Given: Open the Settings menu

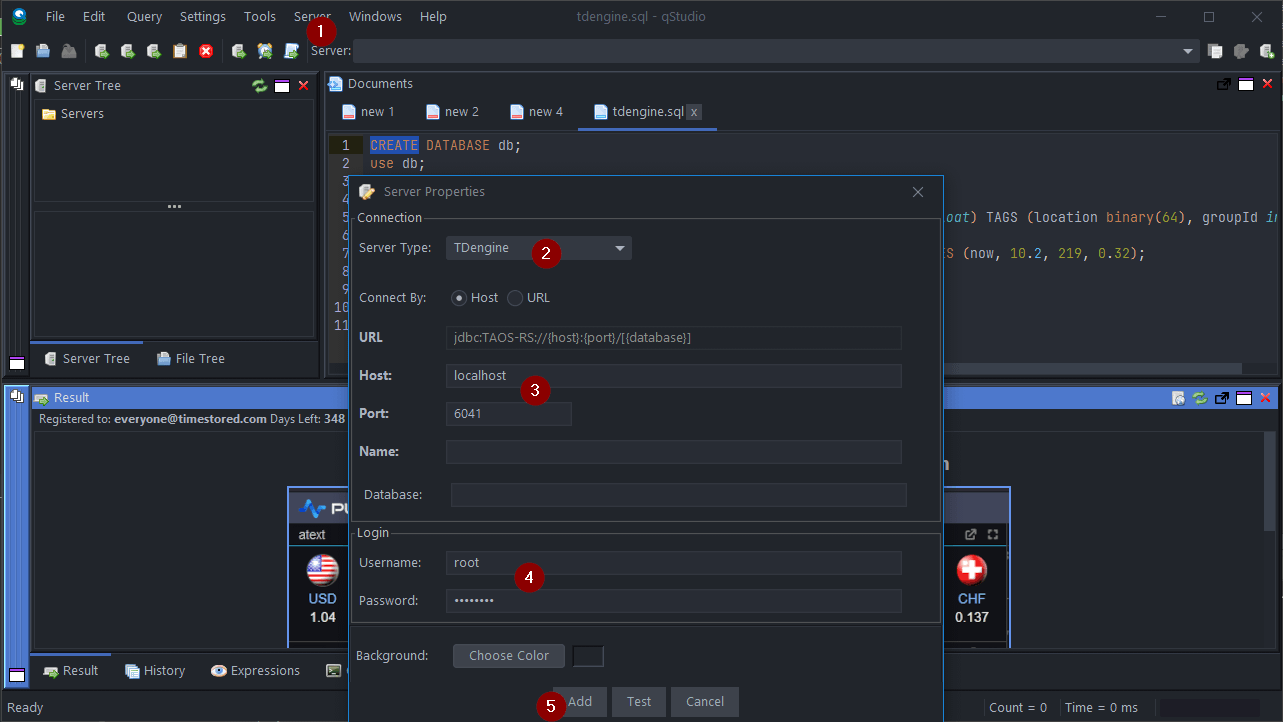Looking at the screenshot, I should [x=203, y=17].
